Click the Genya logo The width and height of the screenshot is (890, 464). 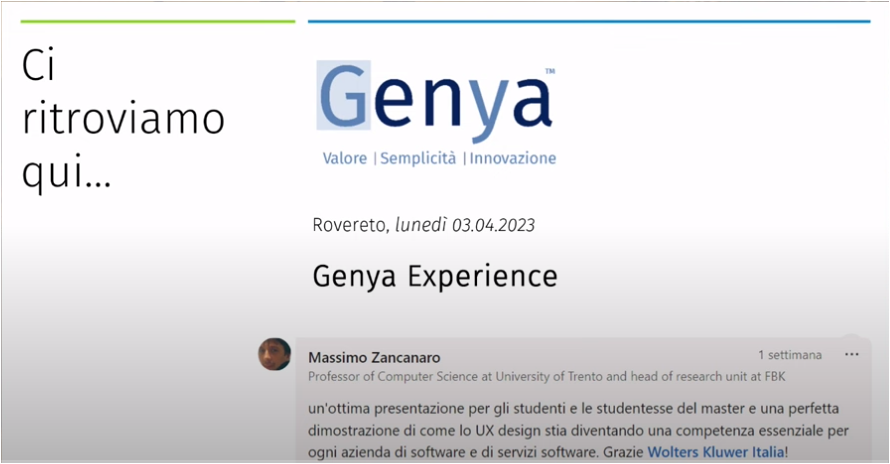[435, 101]
